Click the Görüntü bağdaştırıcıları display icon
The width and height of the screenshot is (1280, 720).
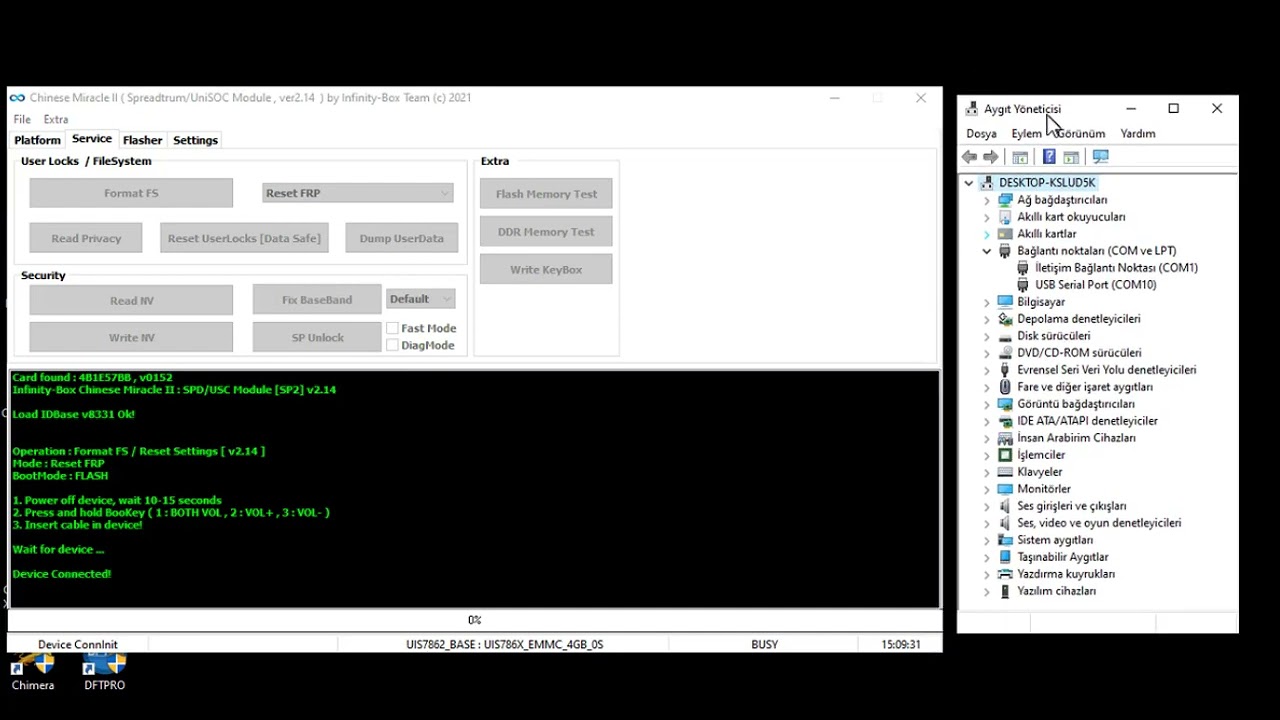pos(1005,404)
